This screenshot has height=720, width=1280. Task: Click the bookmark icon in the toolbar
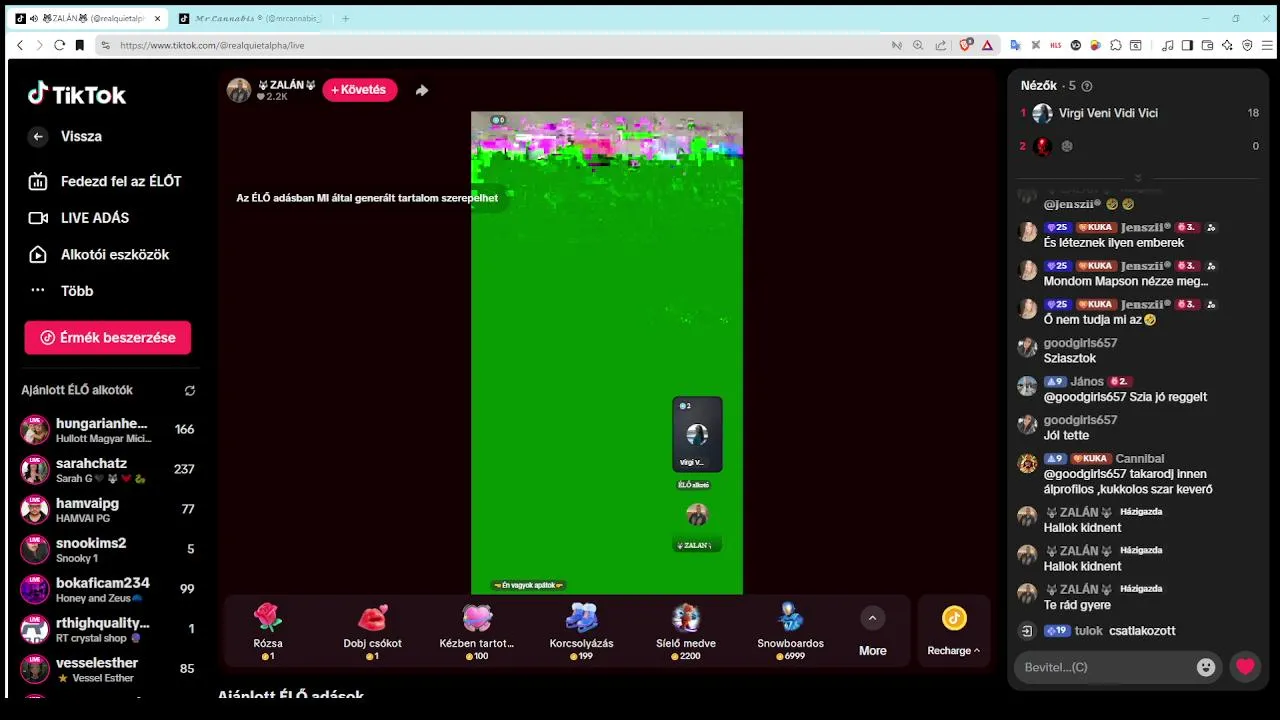(80, 45)
